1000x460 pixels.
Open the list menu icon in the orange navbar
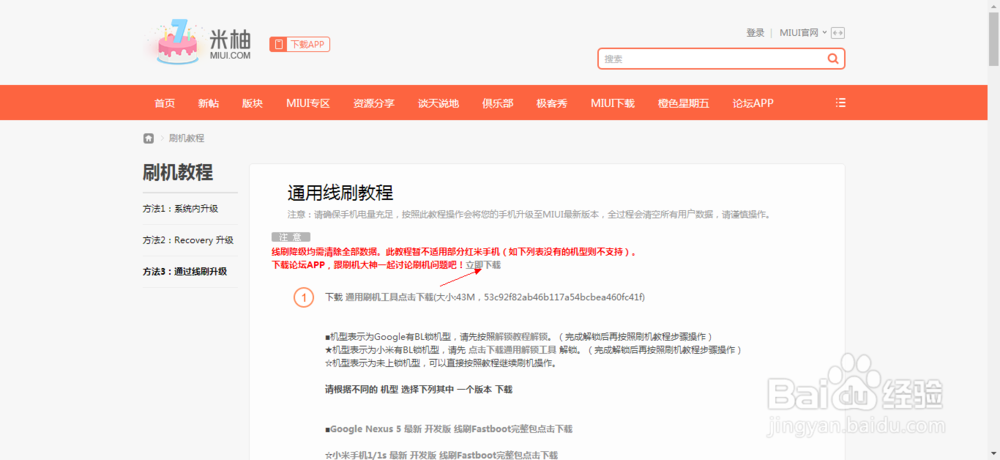841,103
